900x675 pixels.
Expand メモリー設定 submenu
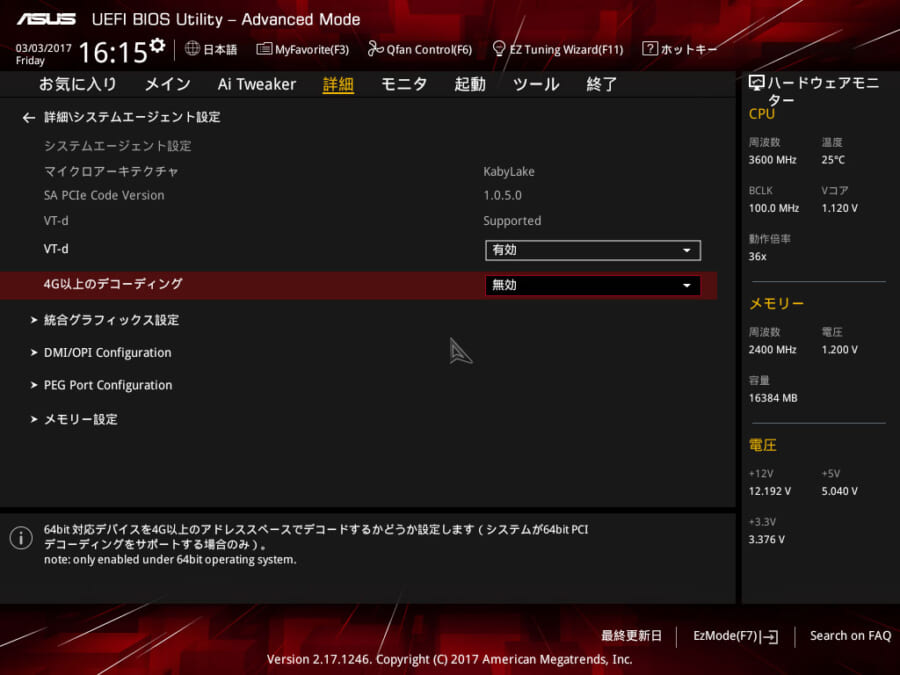pyautogui.click(x=80, y=419)
